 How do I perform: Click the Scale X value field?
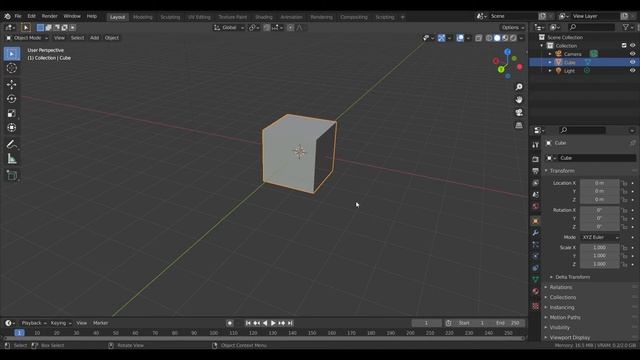[600, 247]
